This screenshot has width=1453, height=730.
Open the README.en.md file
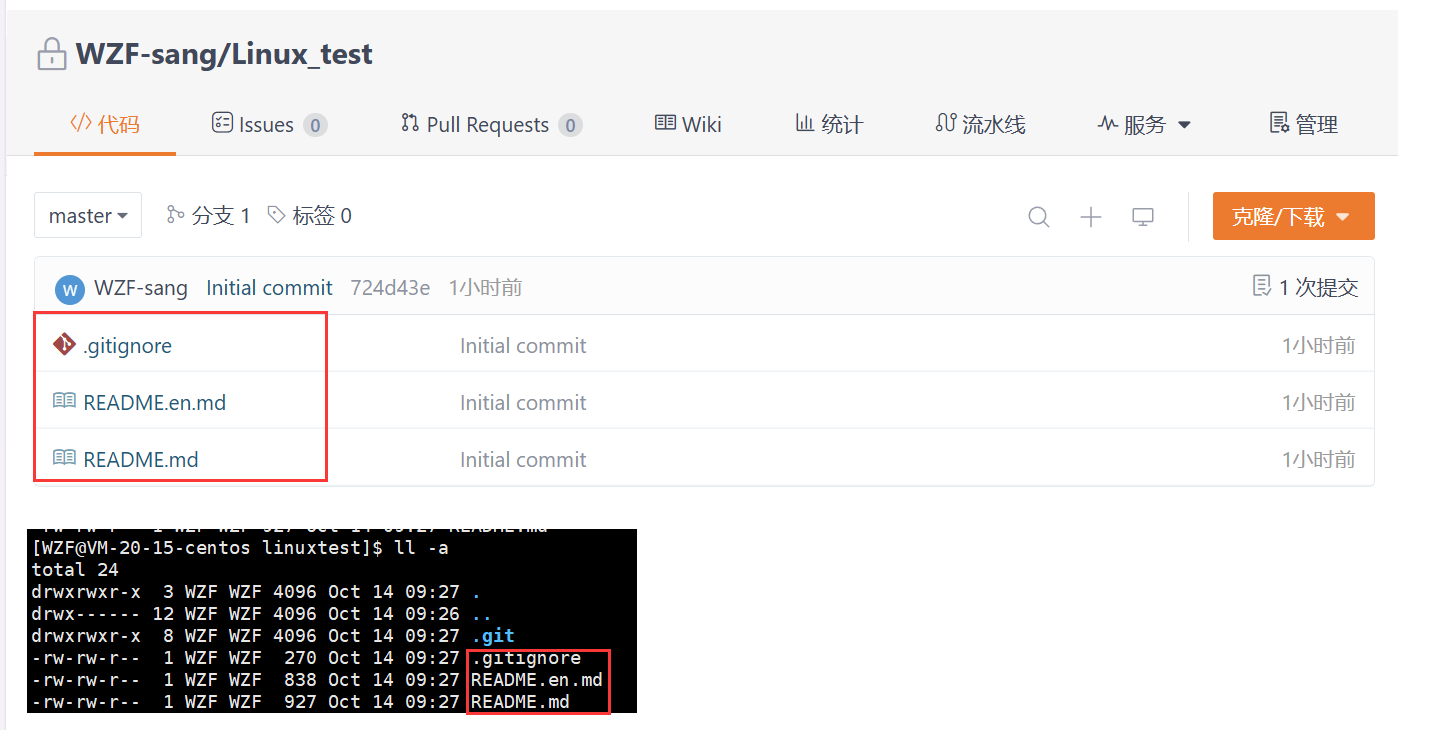[x=154, y=402]
